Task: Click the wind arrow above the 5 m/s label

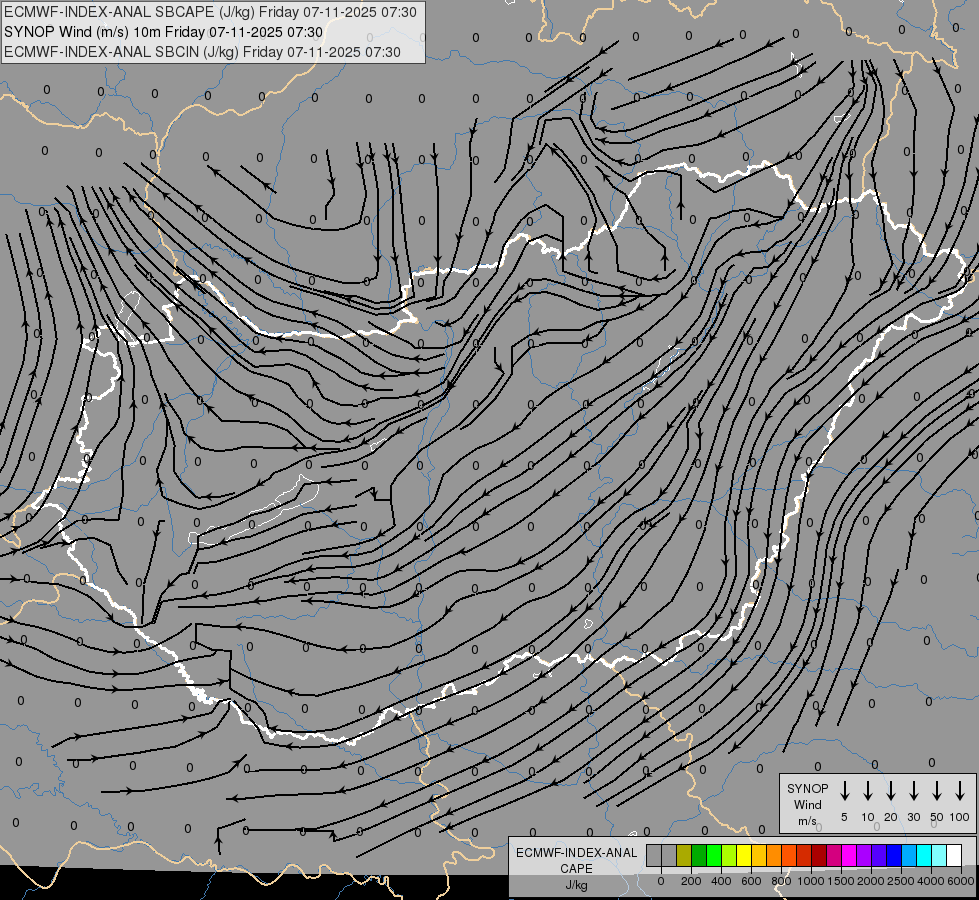Action: click(x=844, y=791)
